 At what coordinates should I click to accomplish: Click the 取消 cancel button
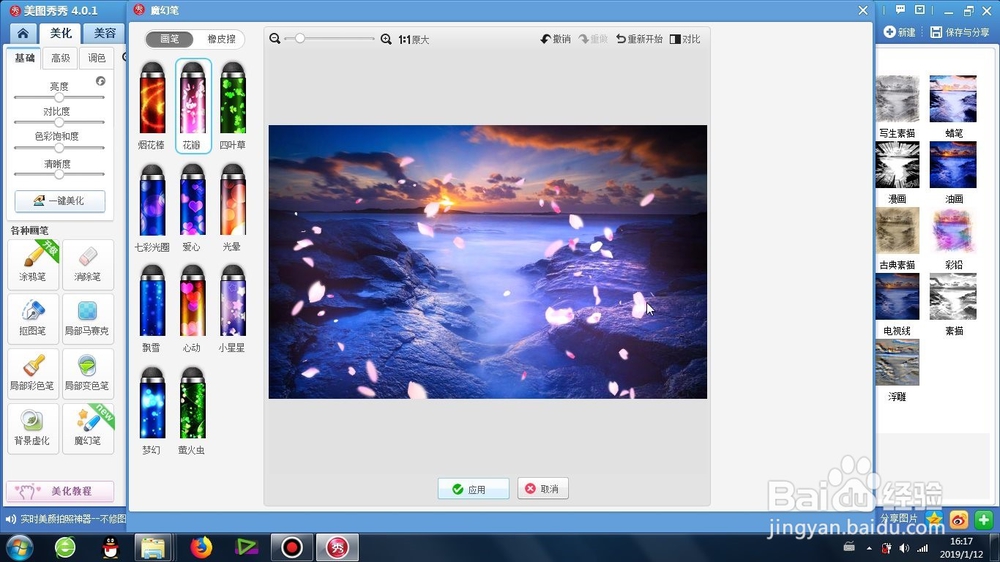pos(543,489)
